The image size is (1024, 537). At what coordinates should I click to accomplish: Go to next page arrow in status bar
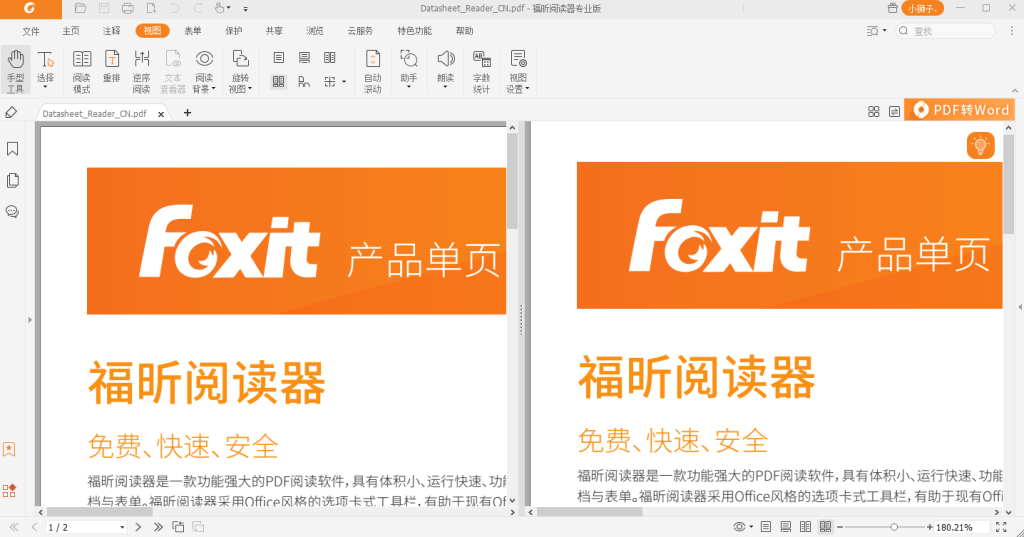pyautogui.click(x=138, y=527)
